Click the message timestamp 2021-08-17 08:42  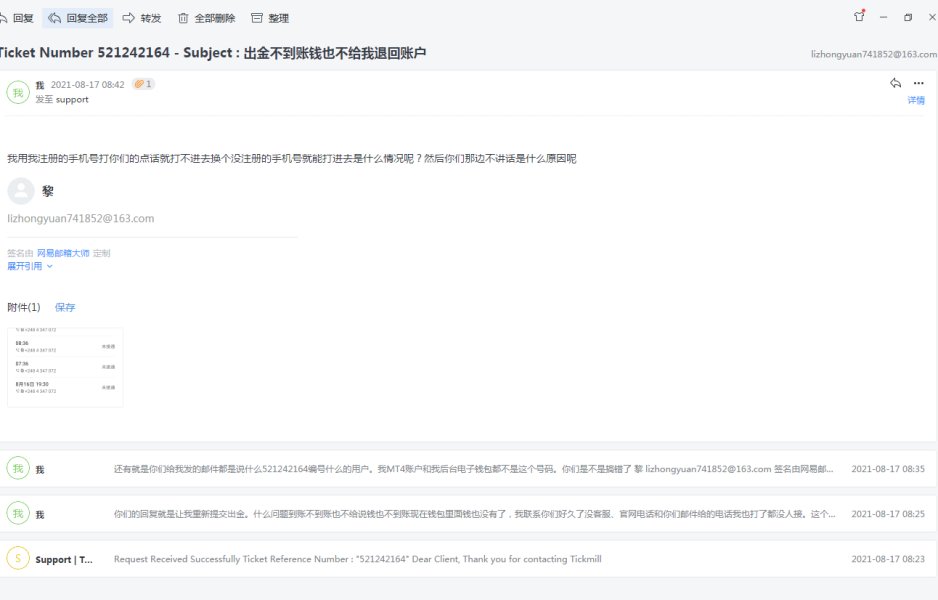tap(87, 84)
